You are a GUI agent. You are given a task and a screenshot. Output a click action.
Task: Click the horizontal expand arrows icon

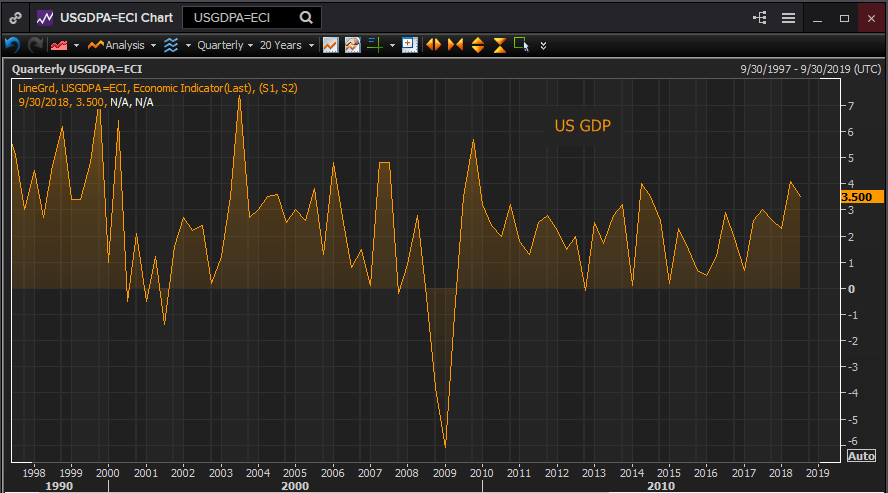(x=434, y=45)
